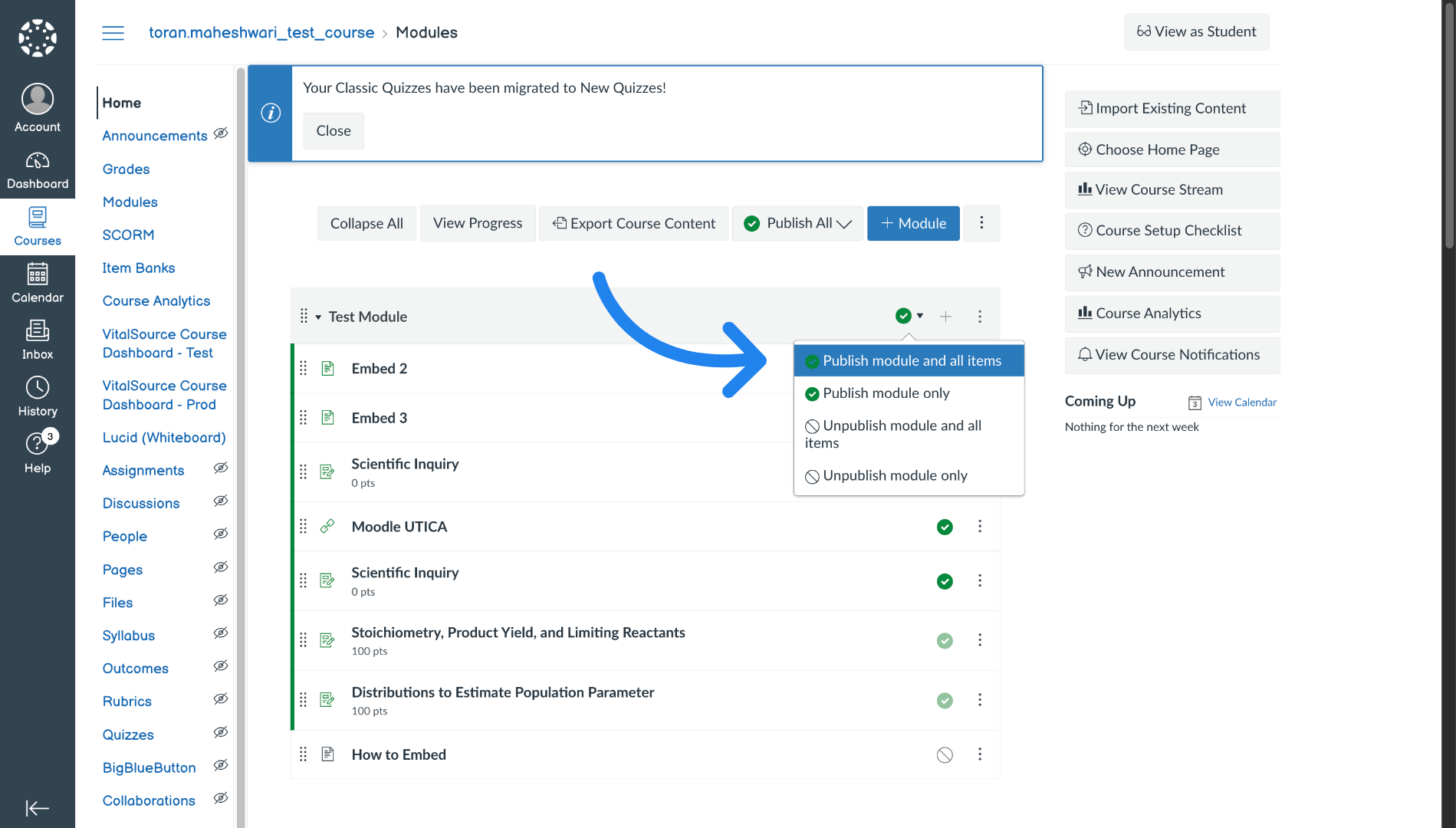Click Import Existing Content
1456x828 pixels.
pyautogui.click(x=1172, y=108)
